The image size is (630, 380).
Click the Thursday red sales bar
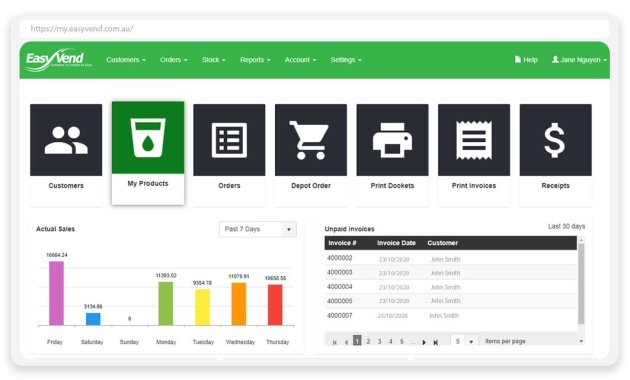[275, 304]
